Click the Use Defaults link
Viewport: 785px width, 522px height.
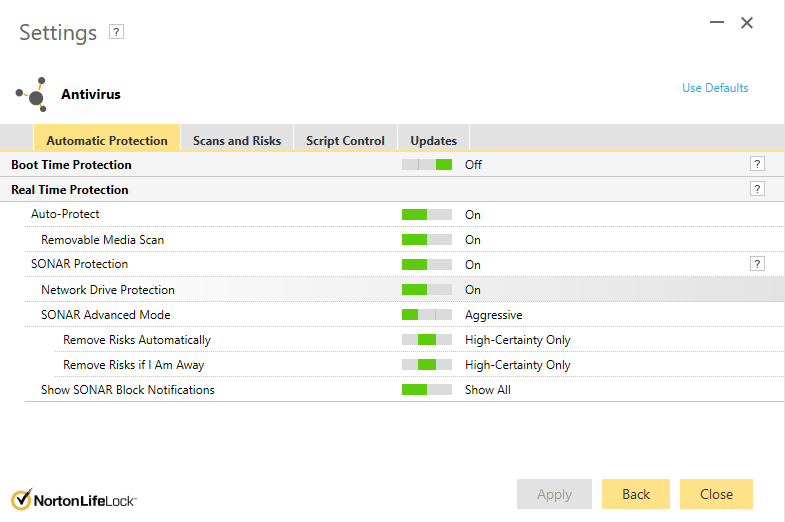(x=715, y=88)
